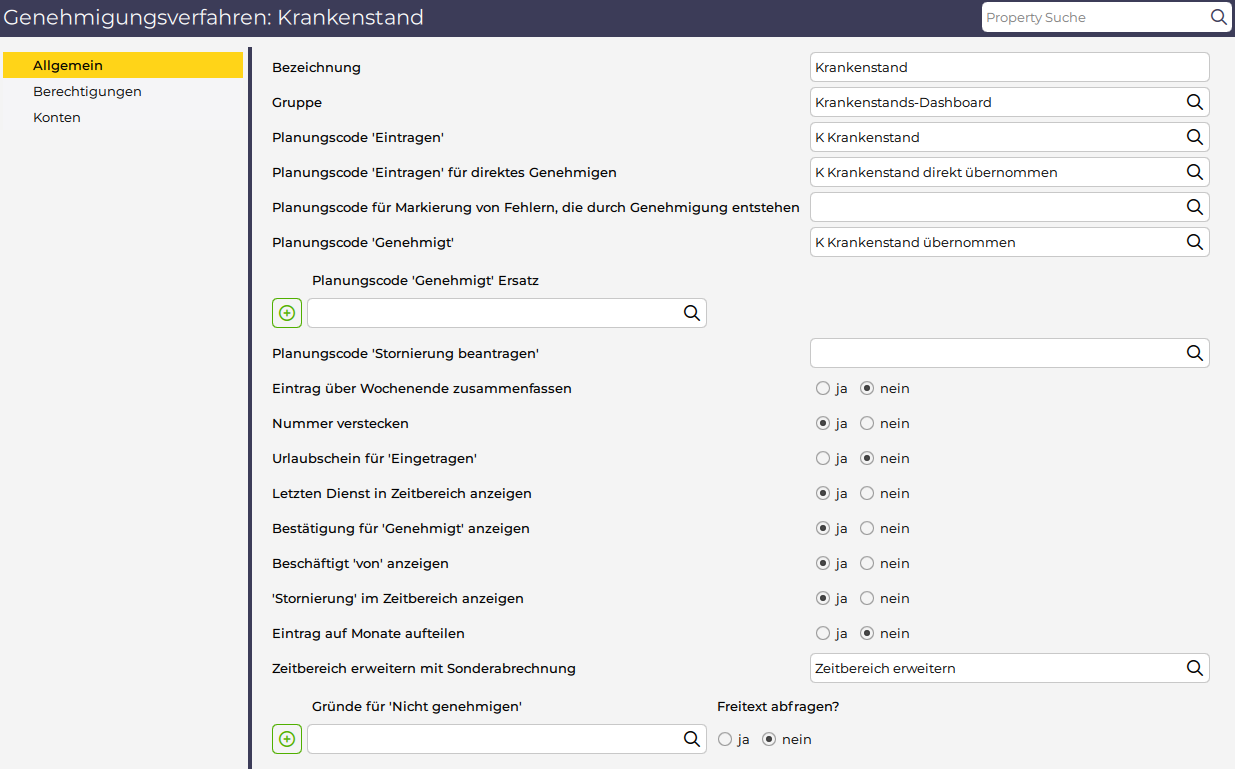Click search icon for Planungscode 'Eintragen' field
The image size is (1235, 769).
coord(1194,137)
